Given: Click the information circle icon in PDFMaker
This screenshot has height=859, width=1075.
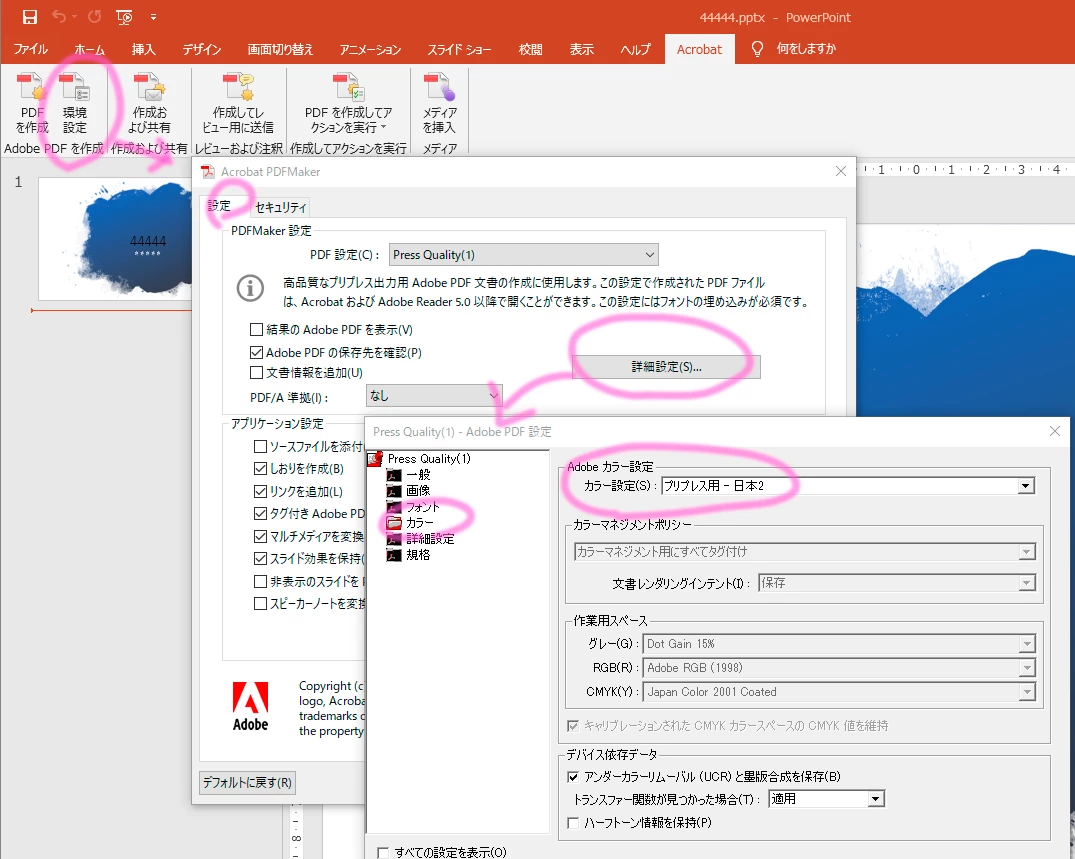Looking at the screenshot, I should tap(250, 288).
